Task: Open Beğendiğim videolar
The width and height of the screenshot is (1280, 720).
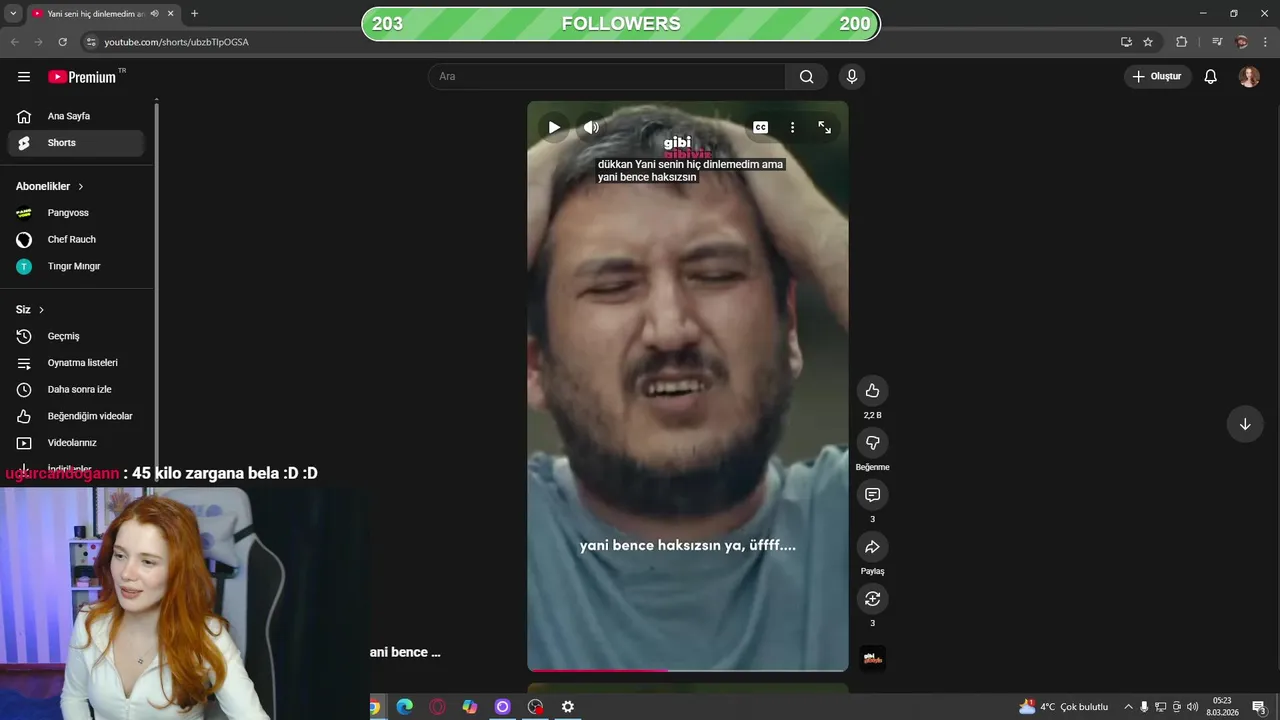Action: [76, 416]
